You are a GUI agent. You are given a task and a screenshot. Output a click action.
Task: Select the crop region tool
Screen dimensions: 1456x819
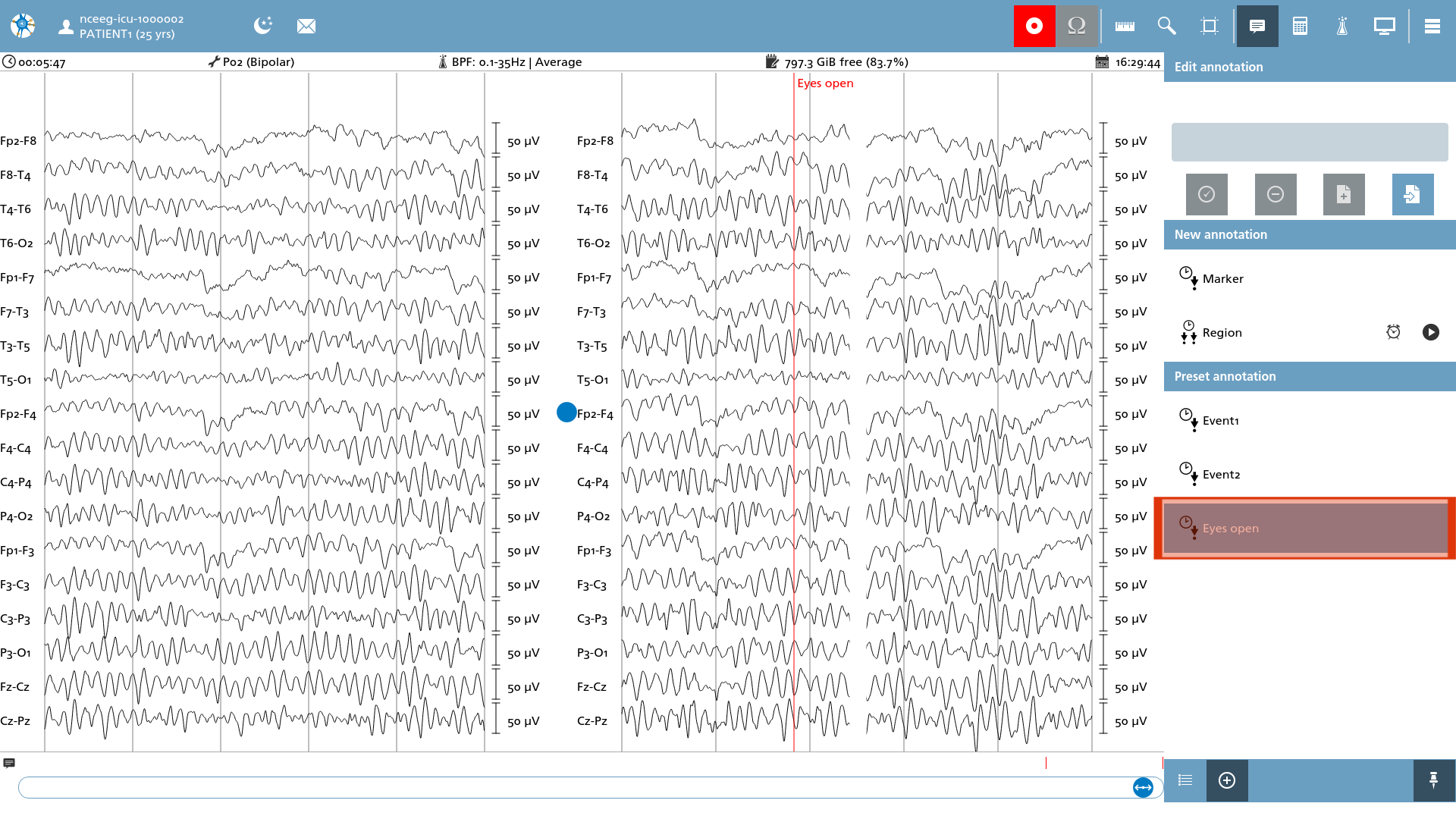(x=1210, y=26)
